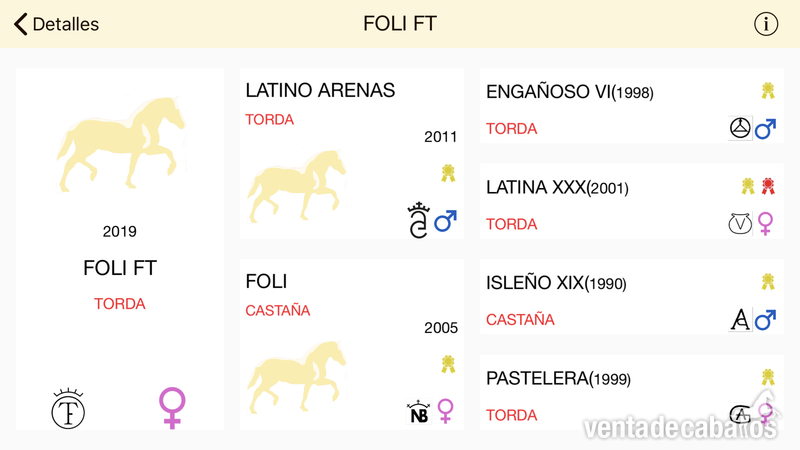
Task: Open the info icon
Action: point(766,24)
